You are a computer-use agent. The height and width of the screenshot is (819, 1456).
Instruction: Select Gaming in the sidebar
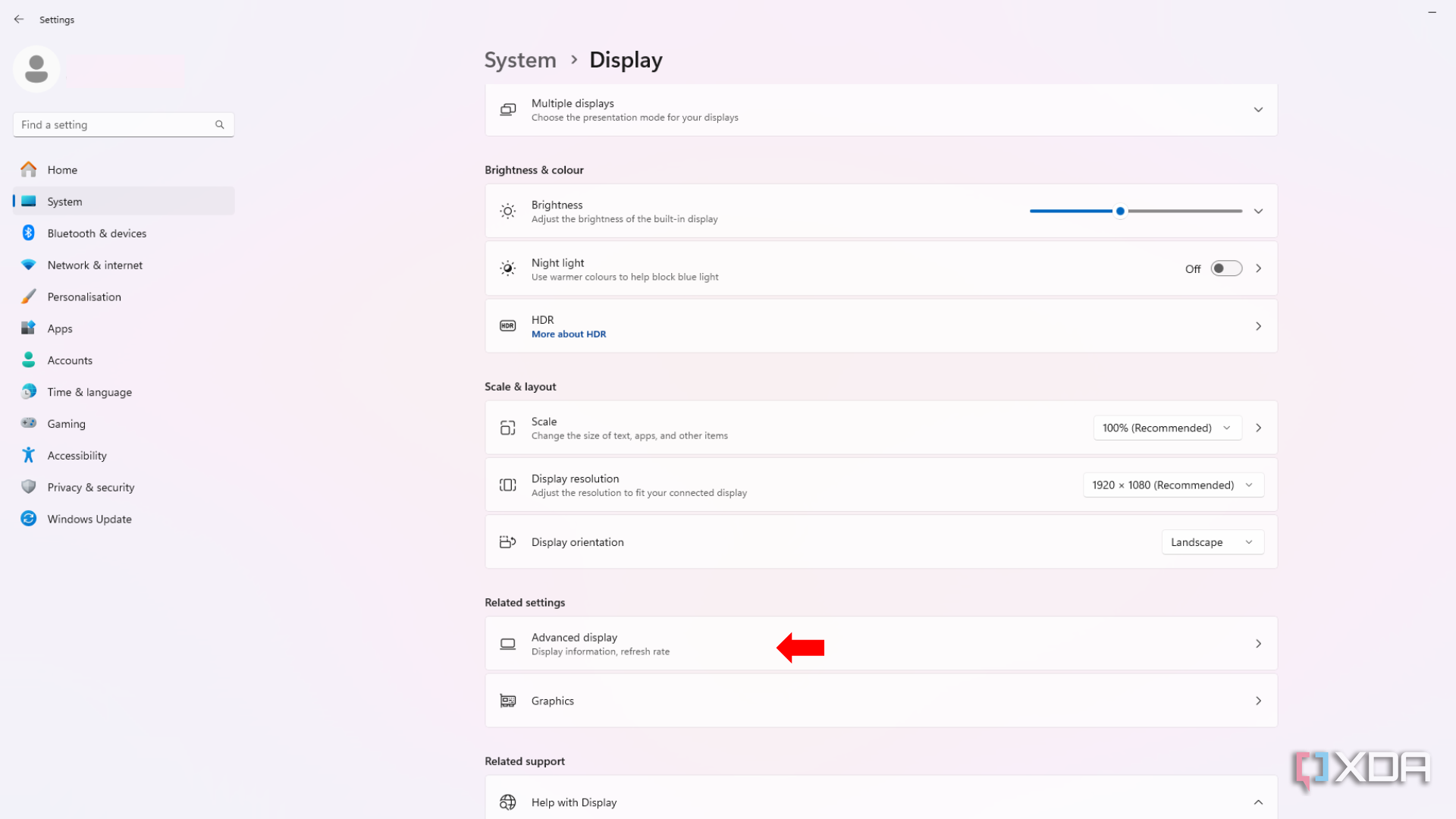tap(66, 423)
